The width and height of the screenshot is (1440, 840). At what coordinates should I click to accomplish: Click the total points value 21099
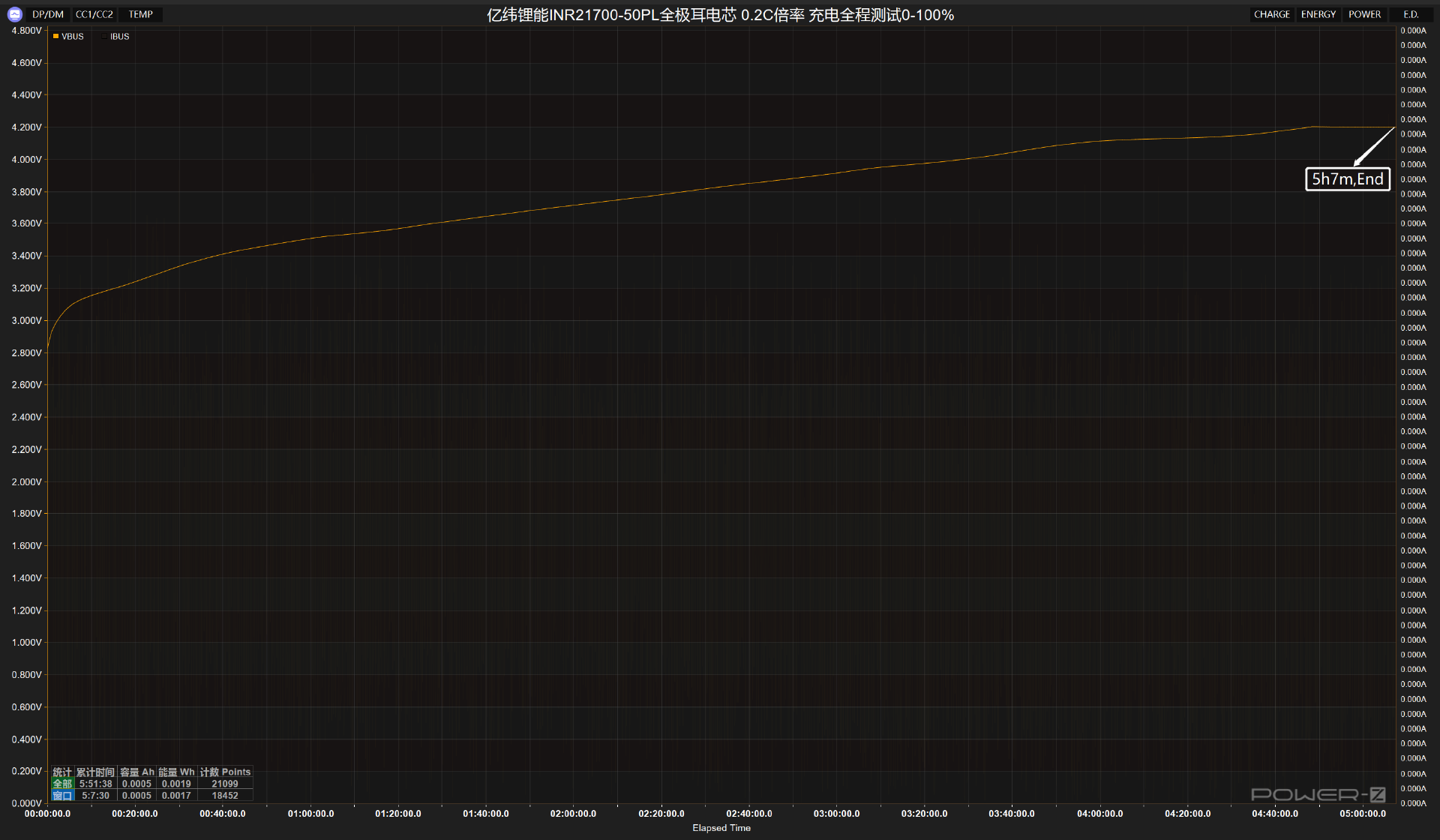(225, 784)
